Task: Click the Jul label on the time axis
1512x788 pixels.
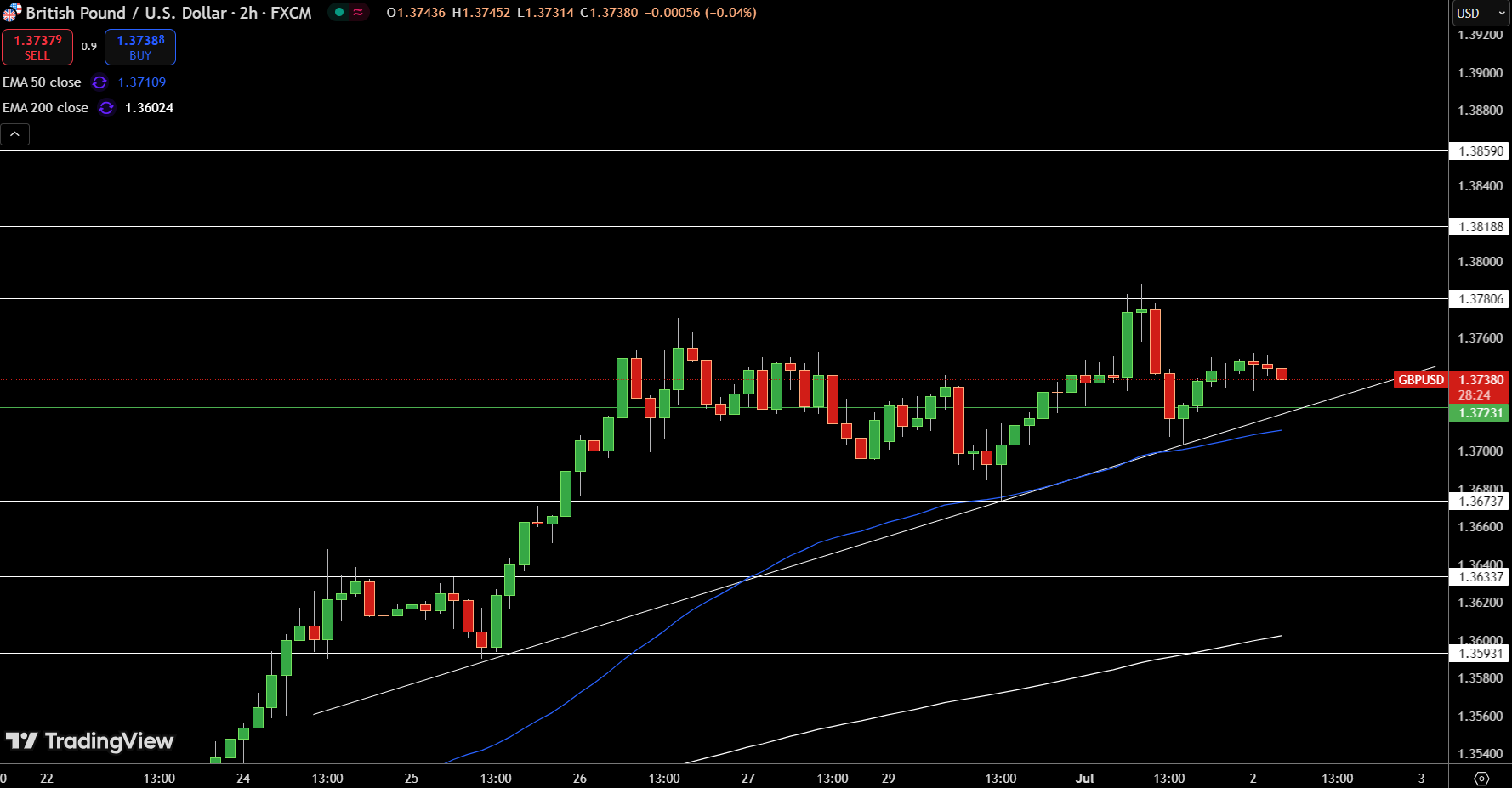Action: click(x=1084, y=779)
